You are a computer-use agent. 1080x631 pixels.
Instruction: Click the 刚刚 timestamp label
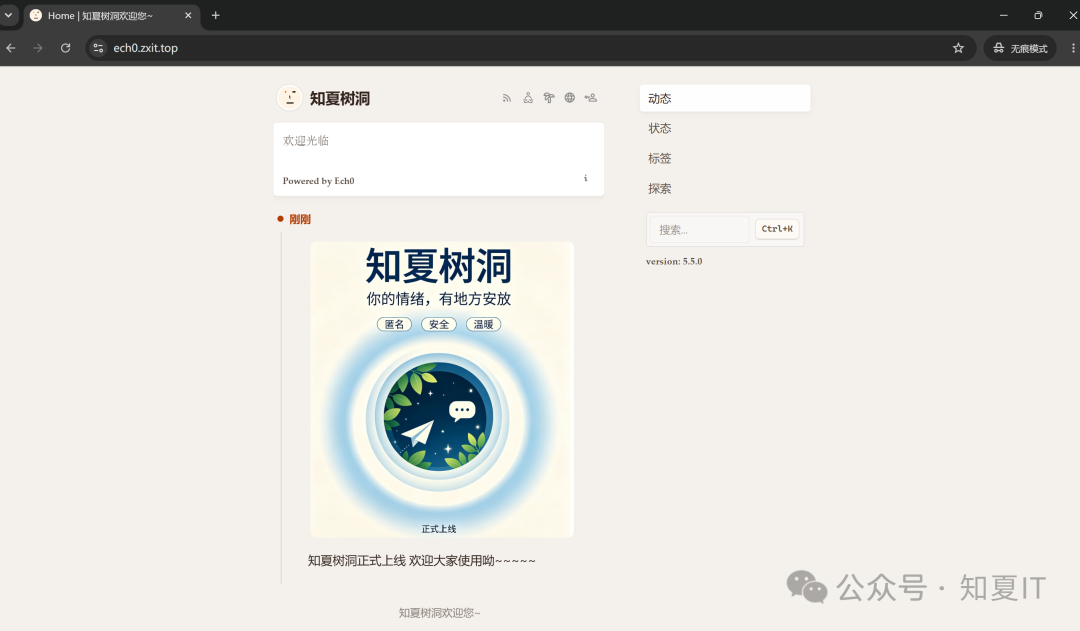[x=300, y=219]
